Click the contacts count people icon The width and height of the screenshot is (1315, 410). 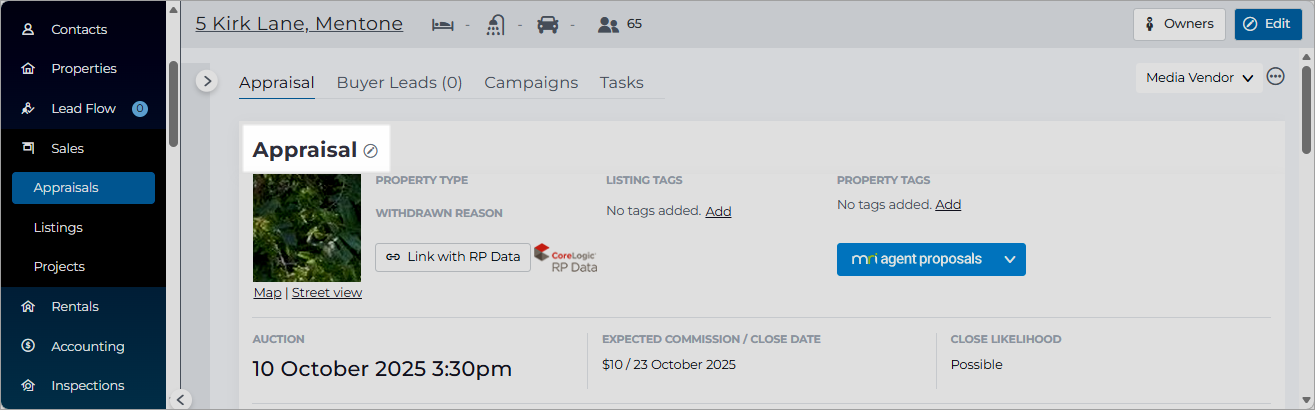[608, 24]
